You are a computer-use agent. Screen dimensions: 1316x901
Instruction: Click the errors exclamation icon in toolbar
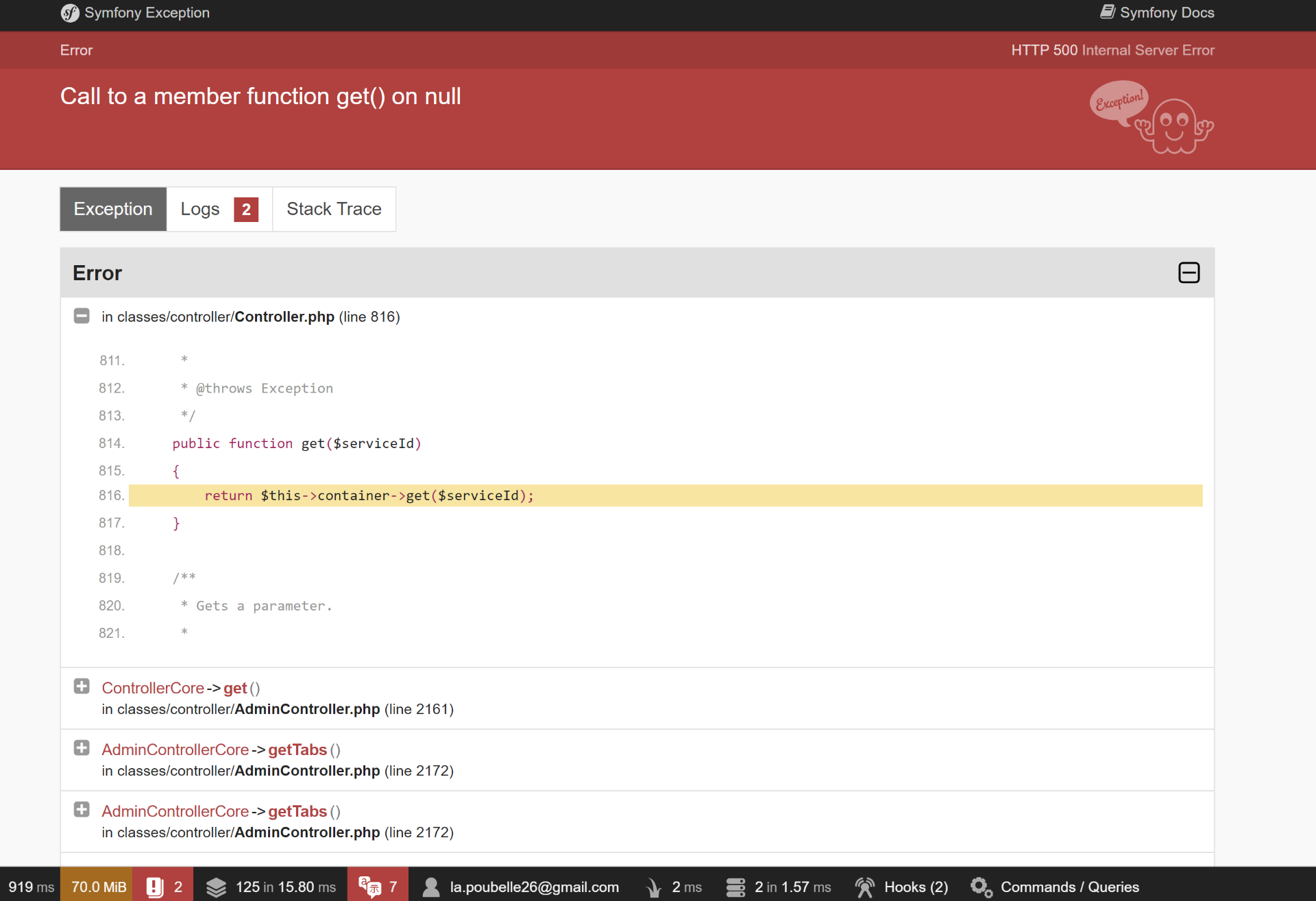(x=155, y=887)
